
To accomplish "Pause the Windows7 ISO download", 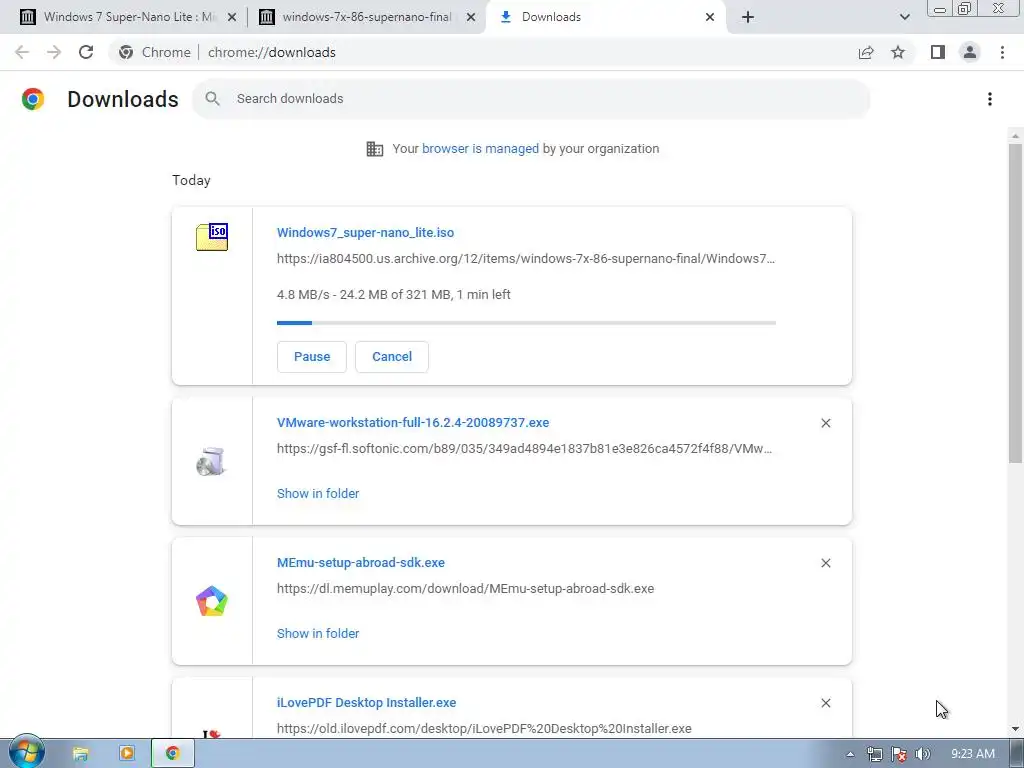I will pyautogui.click(x=312, y=357).
